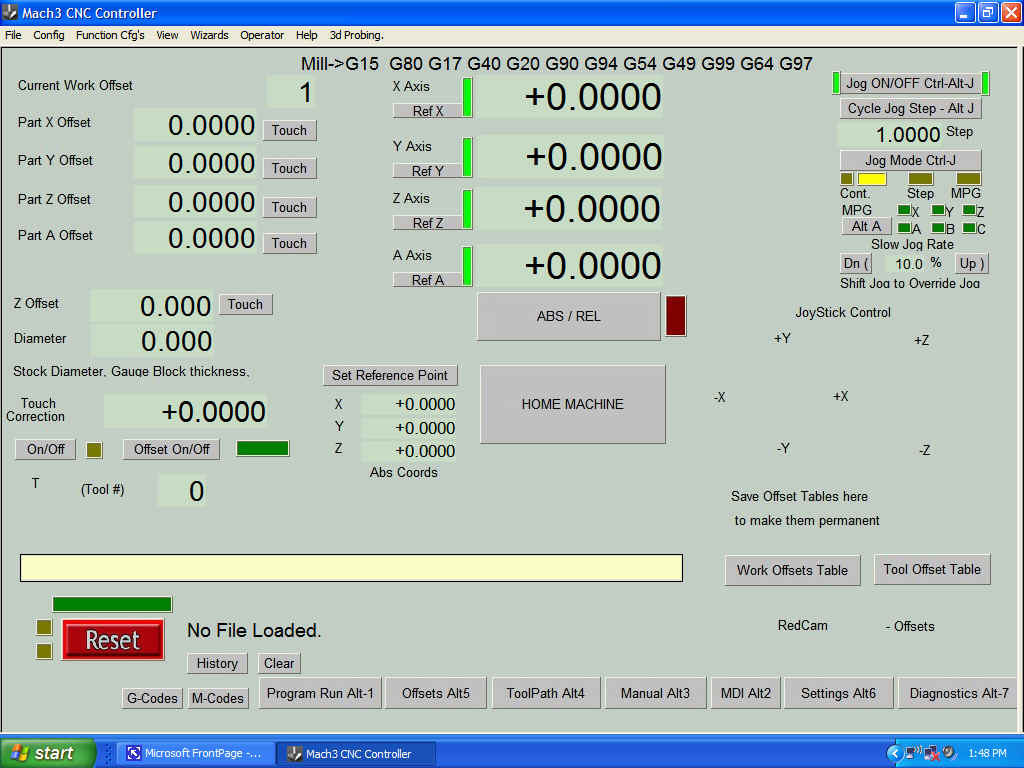Click the green Offset On/Off indicator
The image size is (1024, 768).
point(263,448)
